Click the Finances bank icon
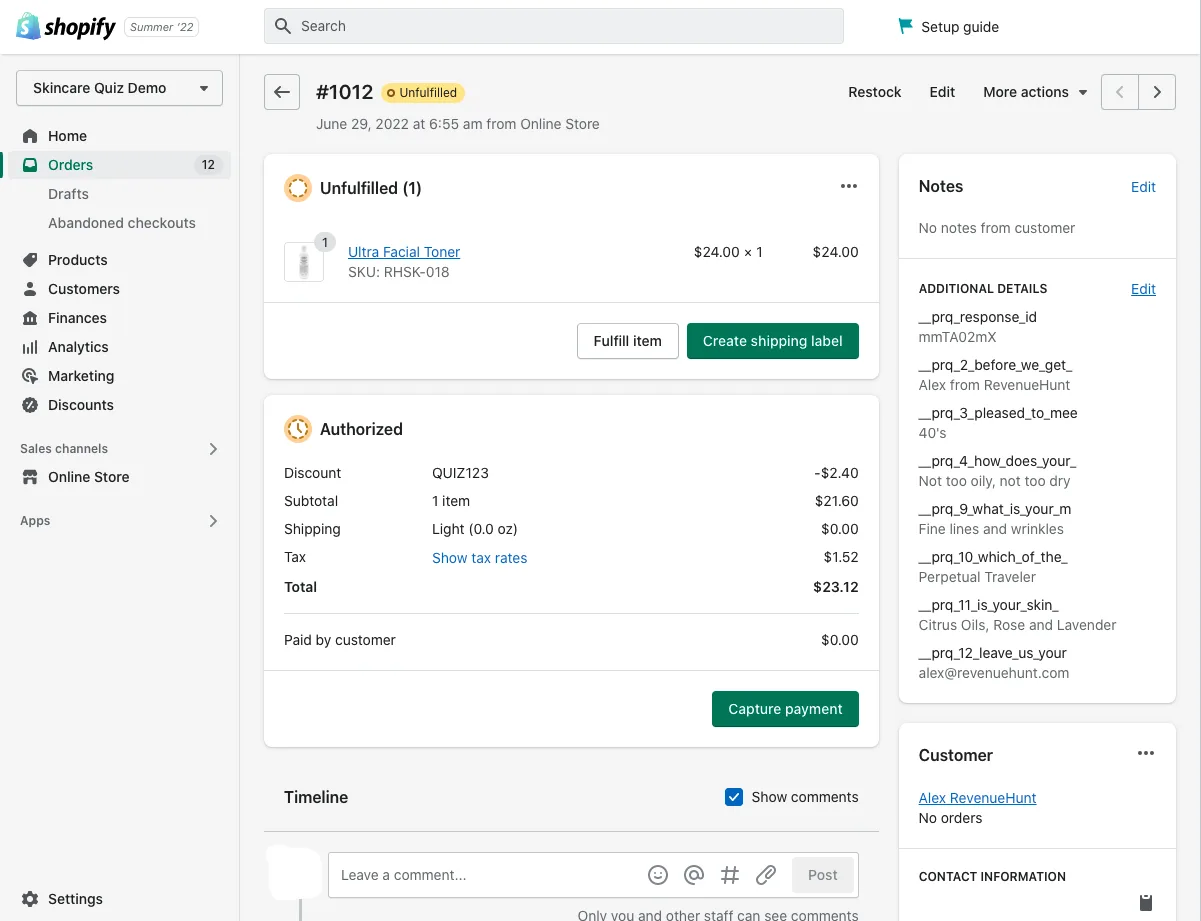Screen dimensions: 1201x921 coord(30,318)
